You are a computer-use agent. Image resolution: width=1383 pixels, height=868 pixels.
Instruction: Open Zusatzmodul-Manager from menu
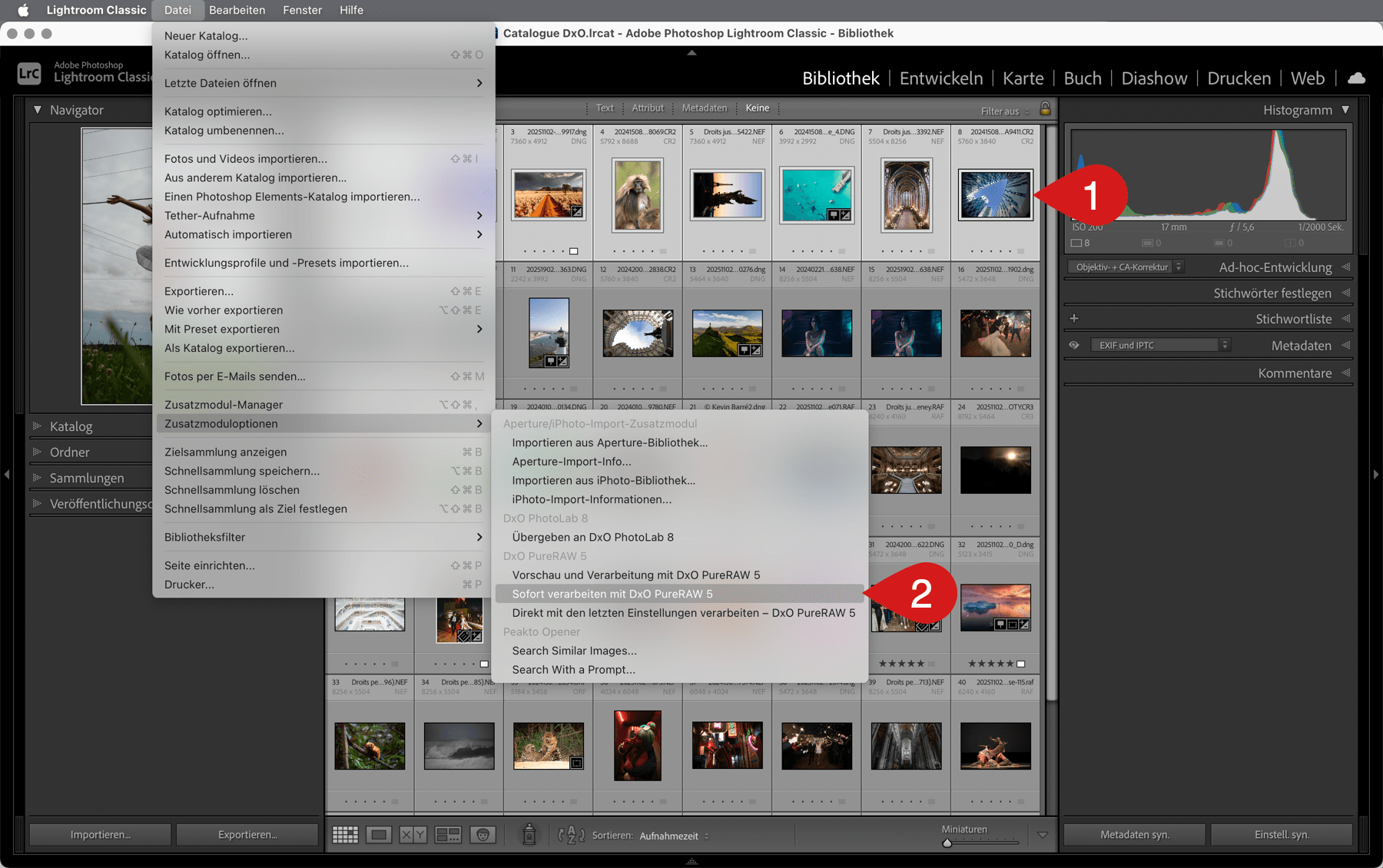pyautogui.click(x=323, y=405)
